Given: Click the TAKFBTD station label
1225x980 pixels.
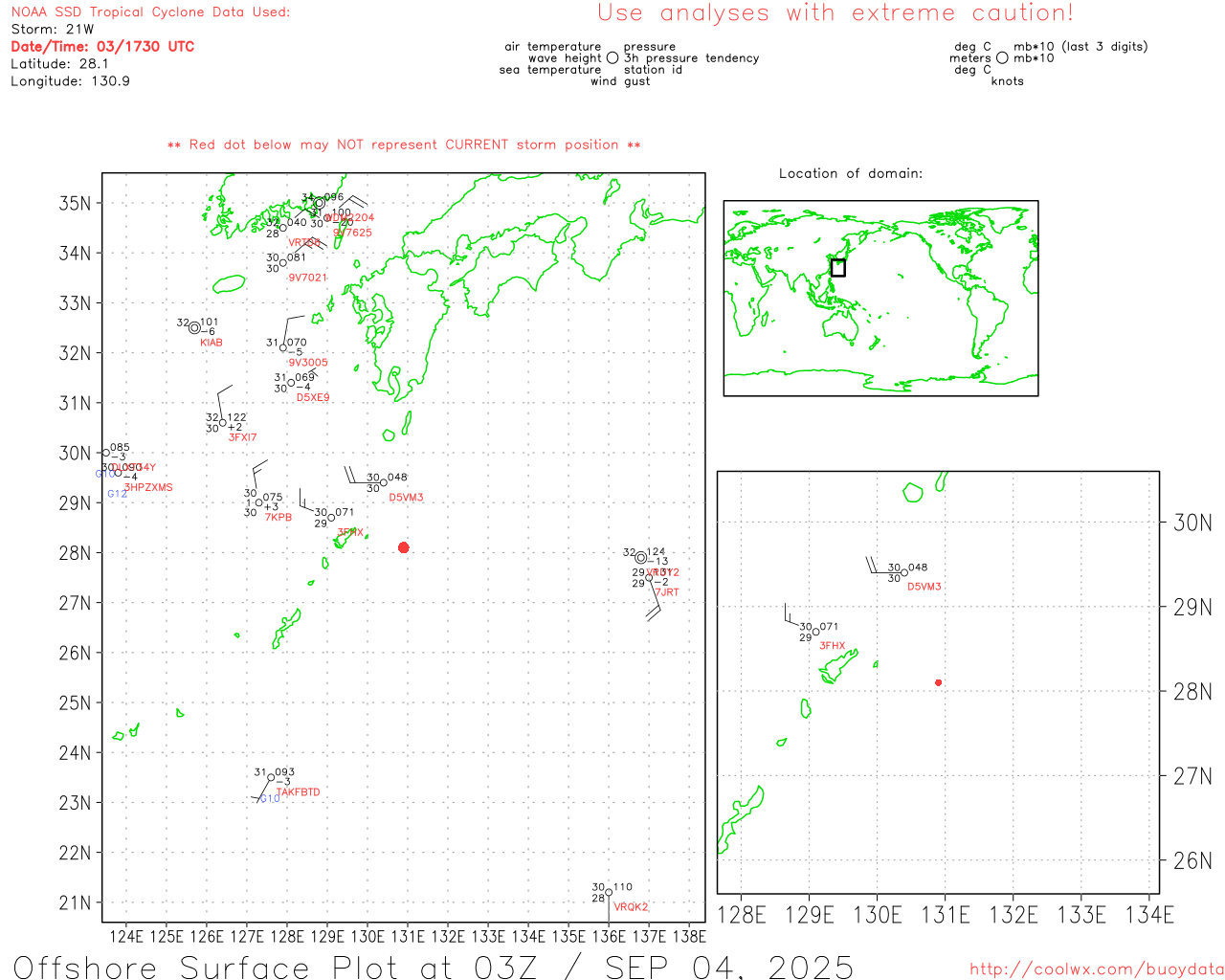Looking at the screenshot, I should point(299,792).
